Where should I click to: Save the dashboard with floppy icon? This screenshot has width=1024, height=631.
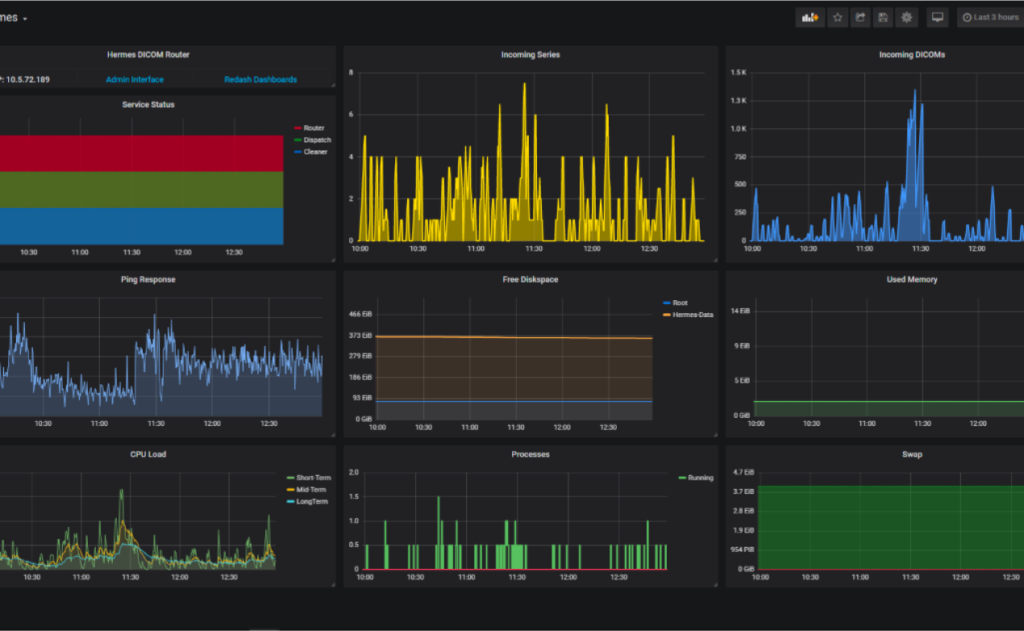[x=883, y=17]
